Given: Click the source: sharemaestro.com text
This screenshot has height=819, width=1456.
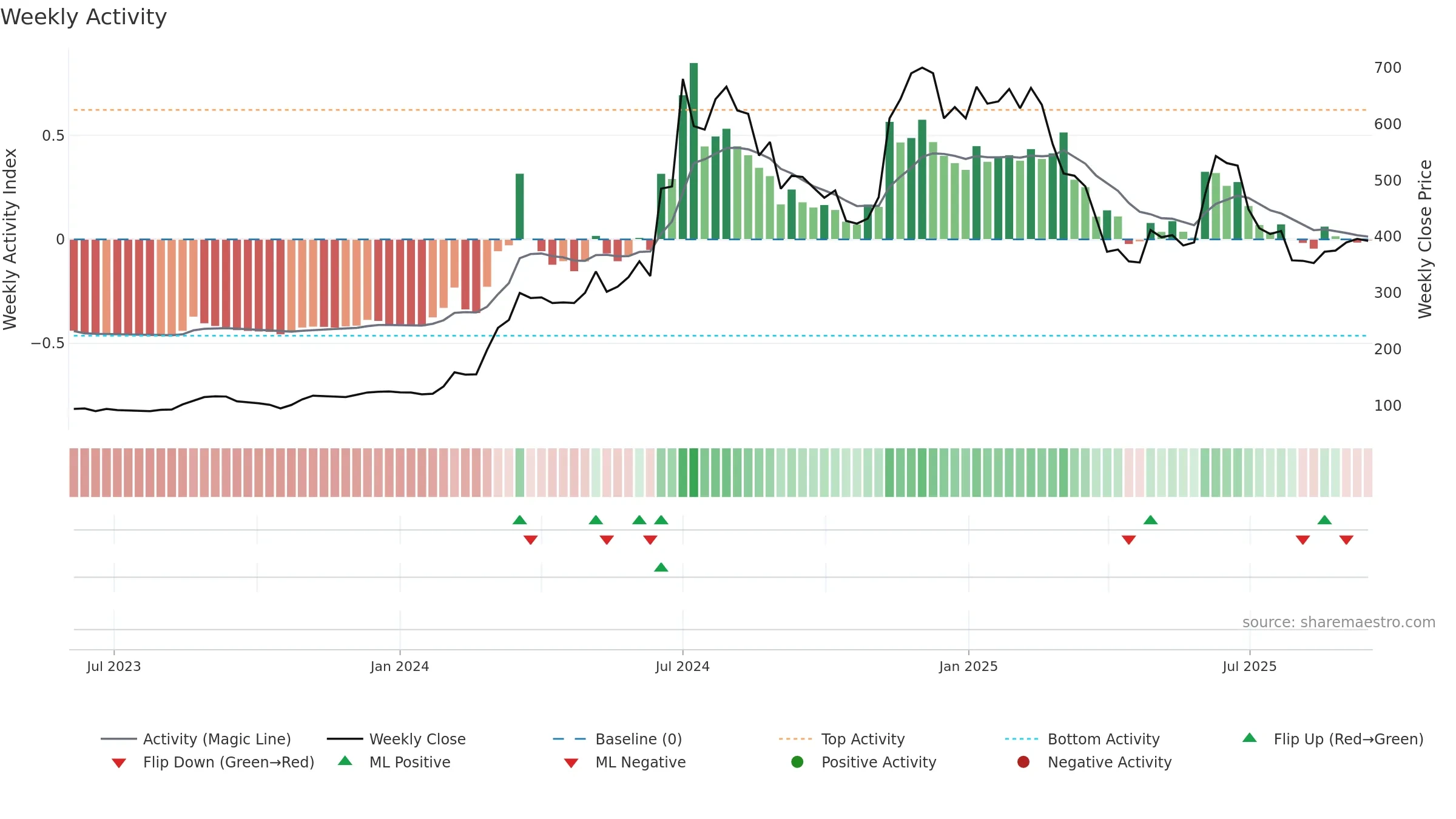Looking at the screenshot, I should point(1339,622).
